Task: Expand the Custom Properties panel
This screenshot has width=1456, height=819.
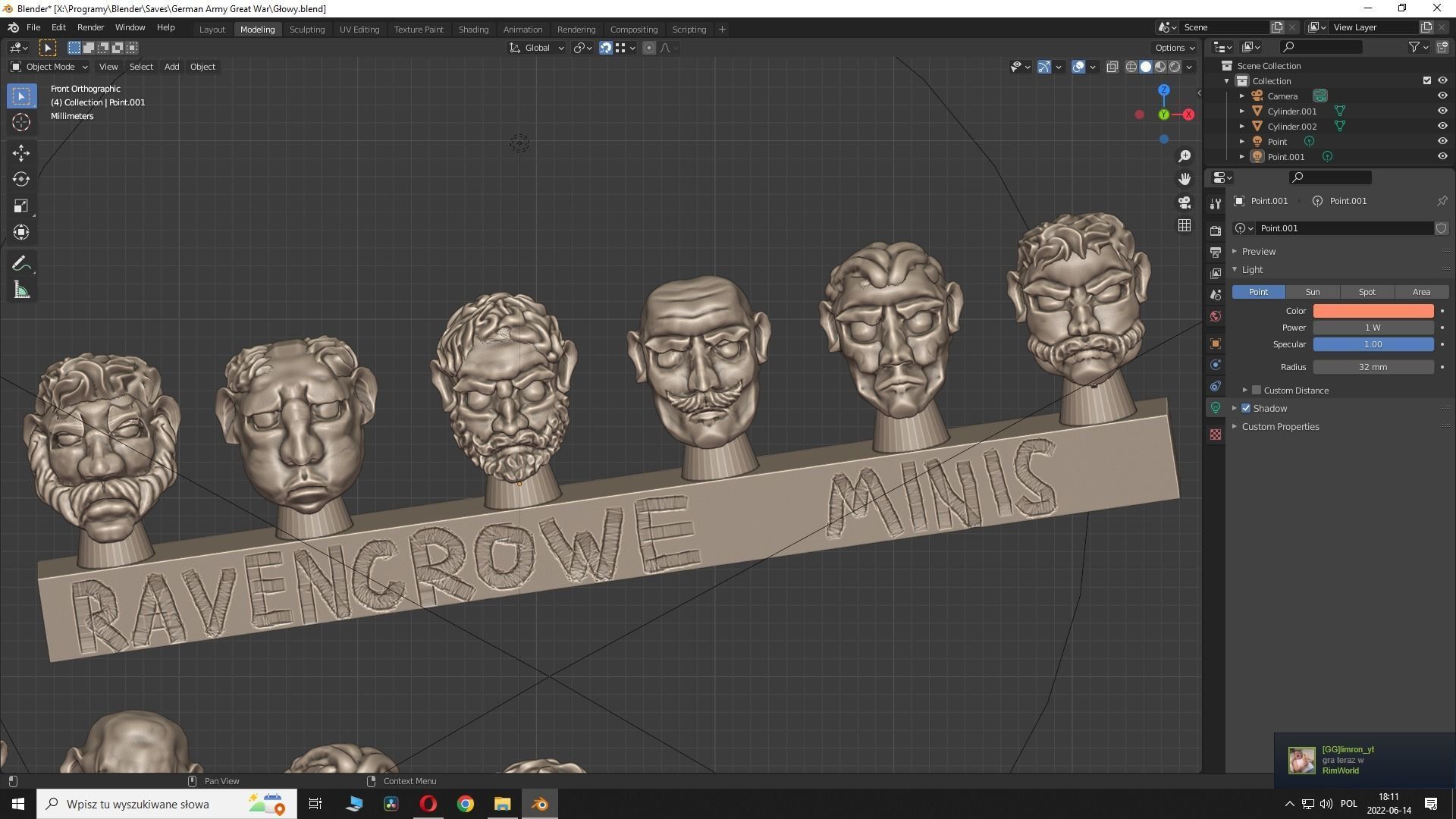Action: [x=1280, y=427]
